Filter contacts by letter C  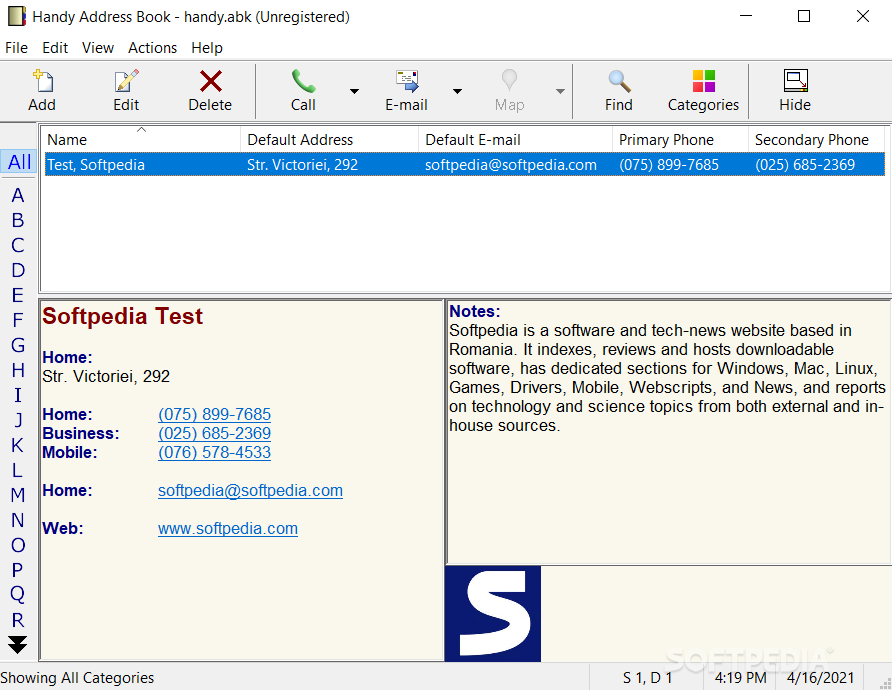(18, 246)
